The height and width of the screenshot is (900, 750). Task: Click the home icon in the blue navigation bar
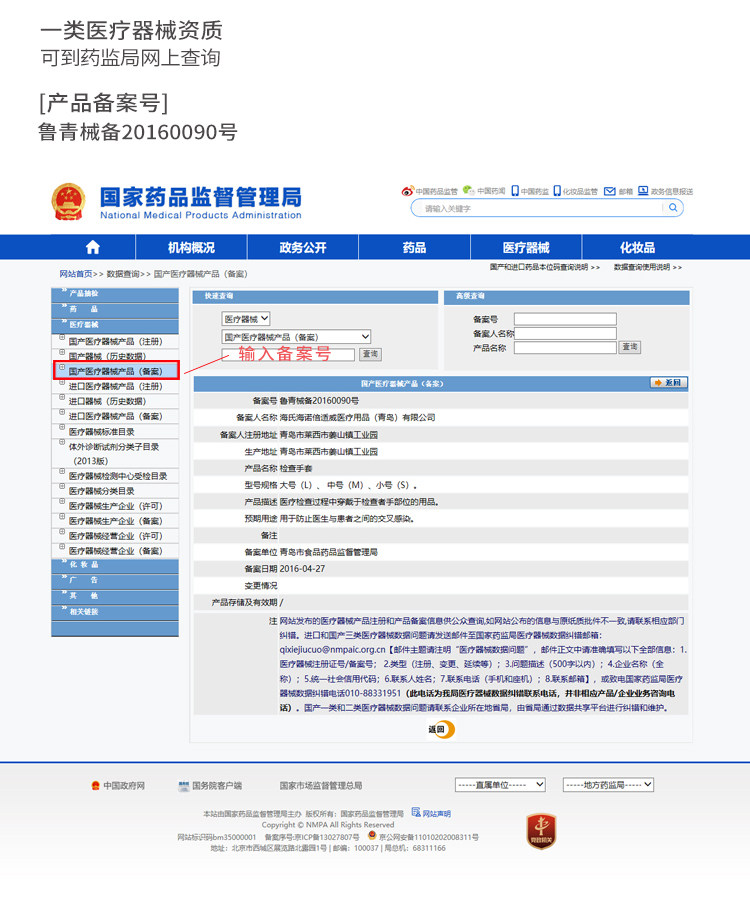click(x=92, y=247)
